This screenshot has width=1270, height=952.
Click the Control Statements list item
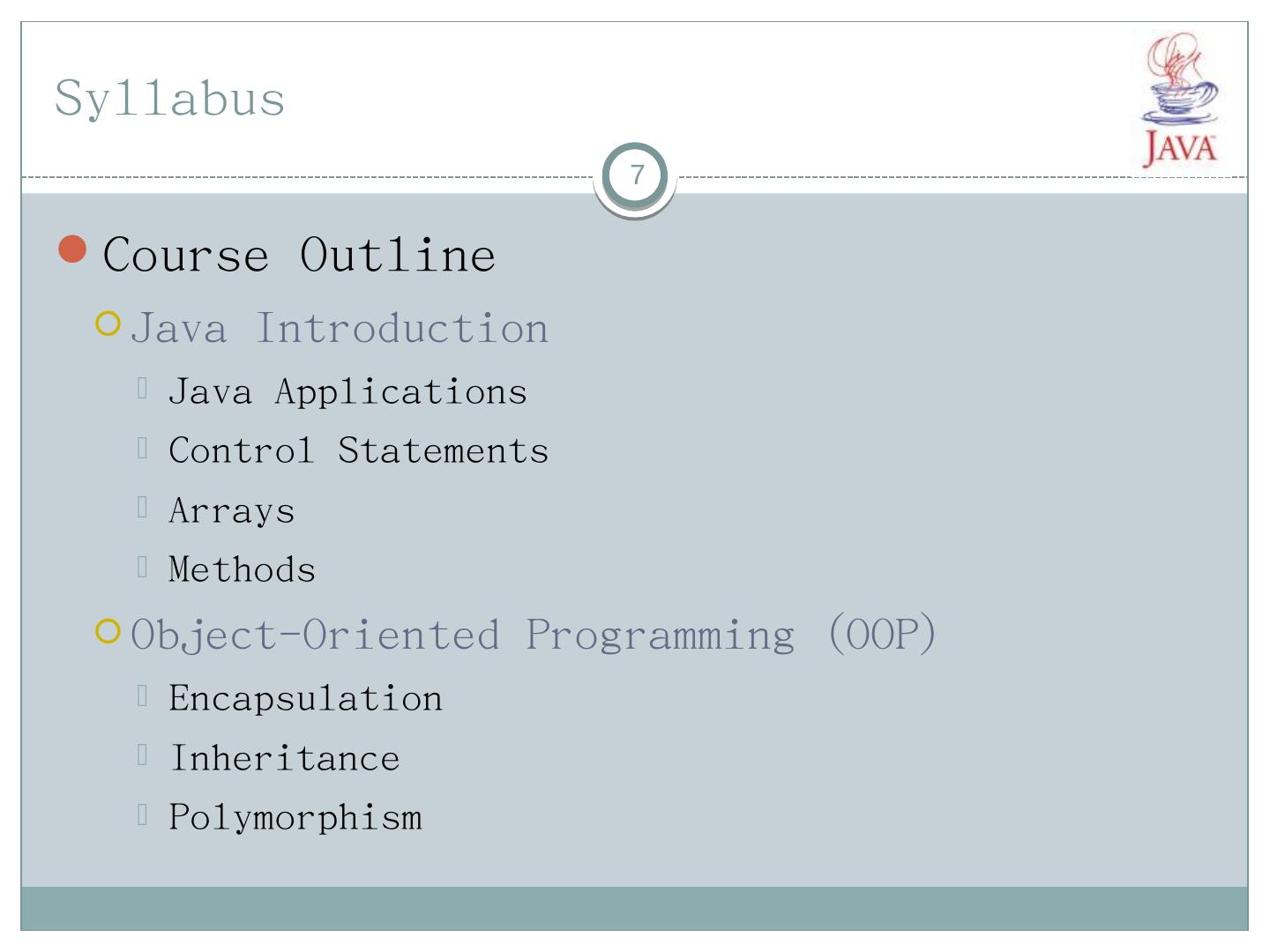tap(358, 451)
